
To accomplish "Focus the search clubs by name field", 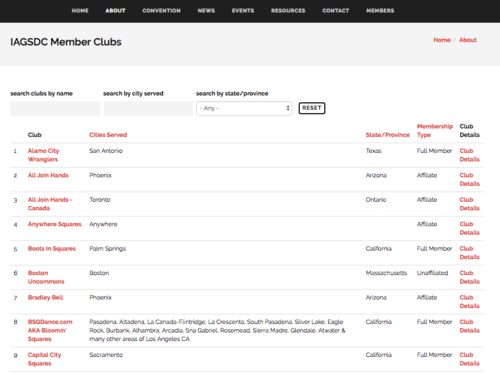I will (55, 108).
